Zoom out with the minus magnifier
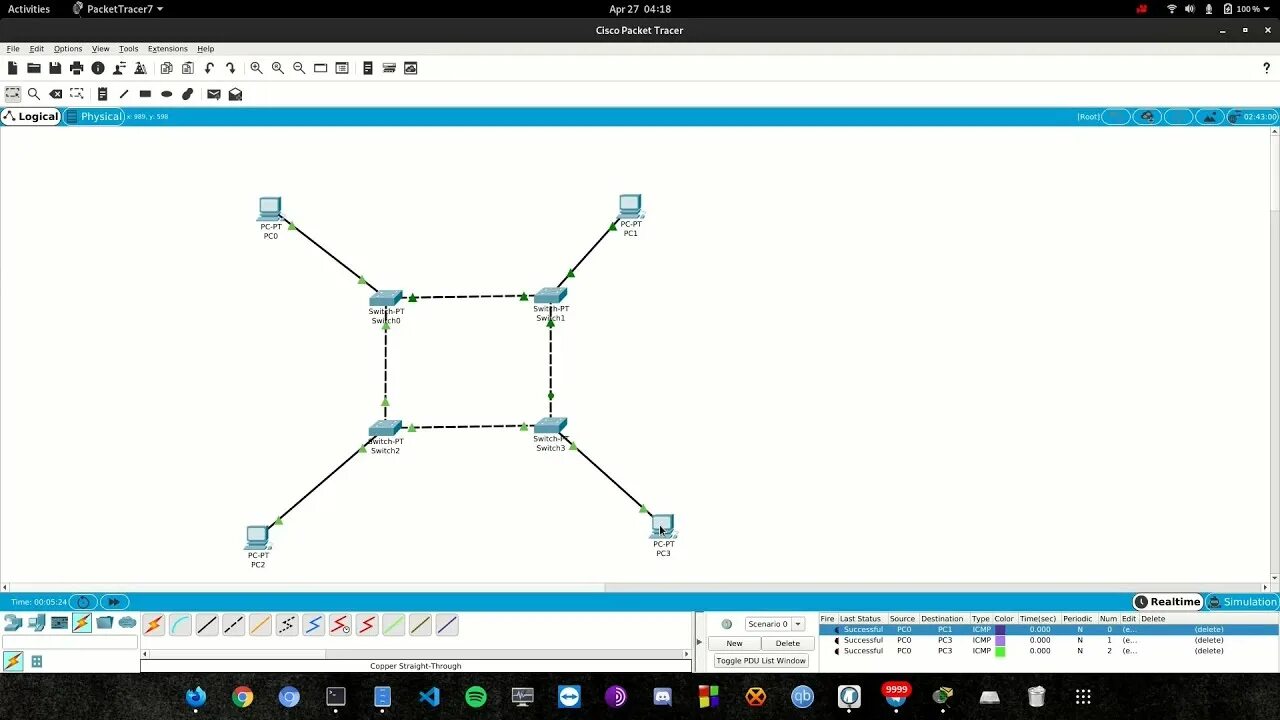 tap(299, 68)
